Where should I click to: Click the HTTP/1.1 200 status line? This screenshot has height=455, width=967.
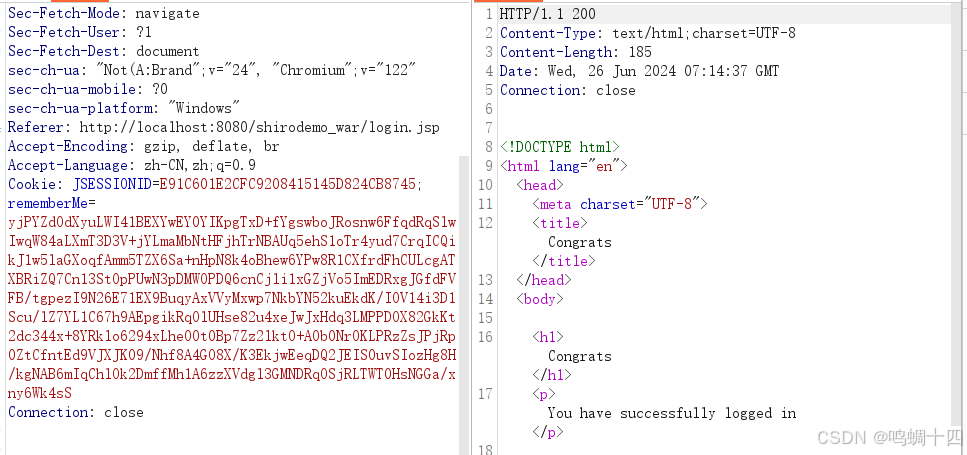pos(548,14)
